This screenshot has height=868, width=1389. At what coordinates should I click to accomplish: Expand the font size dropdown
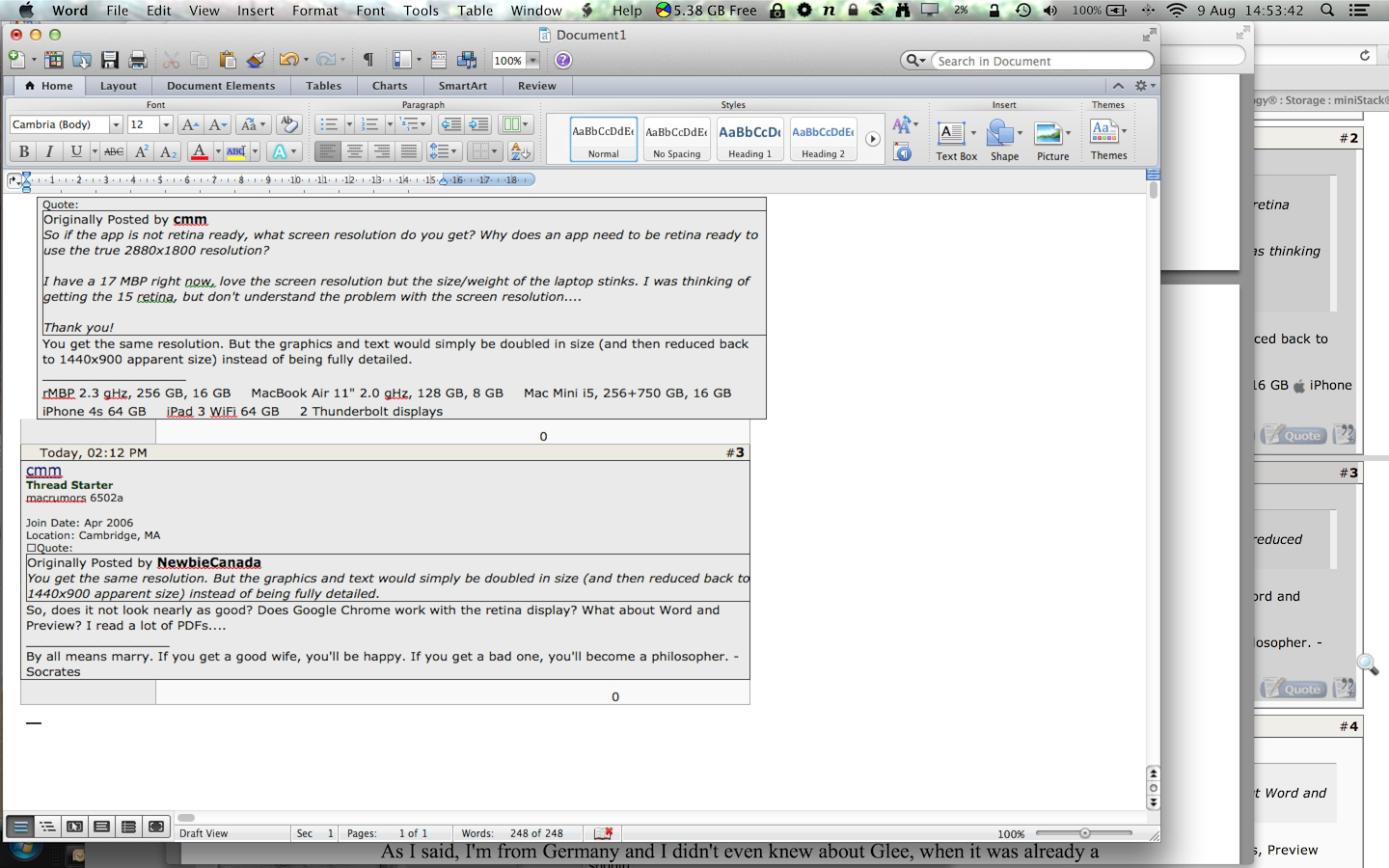click(166, 124)
